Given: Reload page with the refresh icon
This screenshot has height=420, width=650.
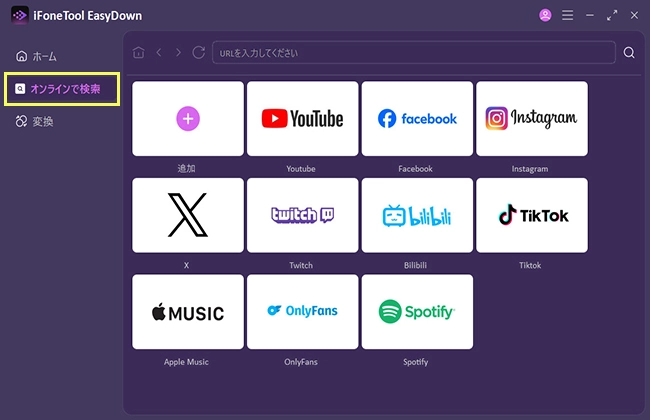Looking at the screenshot, I should 198,53.
